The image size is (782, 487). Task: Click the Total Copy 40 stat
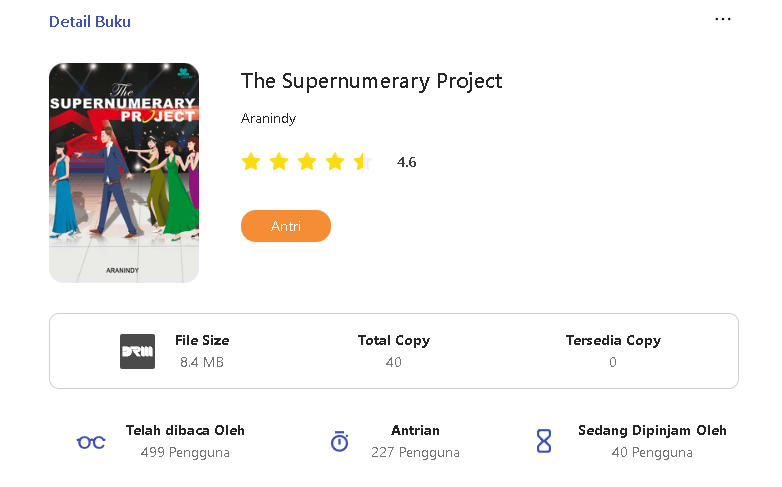point(393,351)
